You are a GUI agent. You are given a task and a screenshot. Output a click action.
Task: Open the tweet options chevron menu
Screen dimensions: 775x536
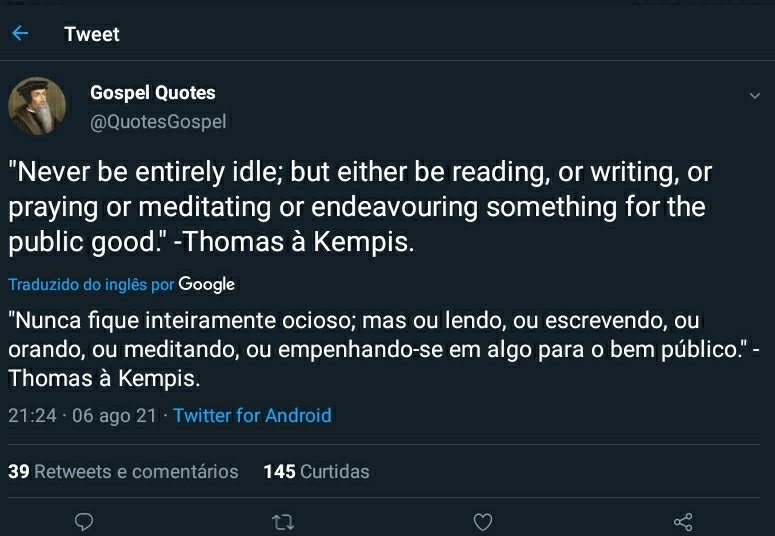pyautogui.click(x=755, y=96)
